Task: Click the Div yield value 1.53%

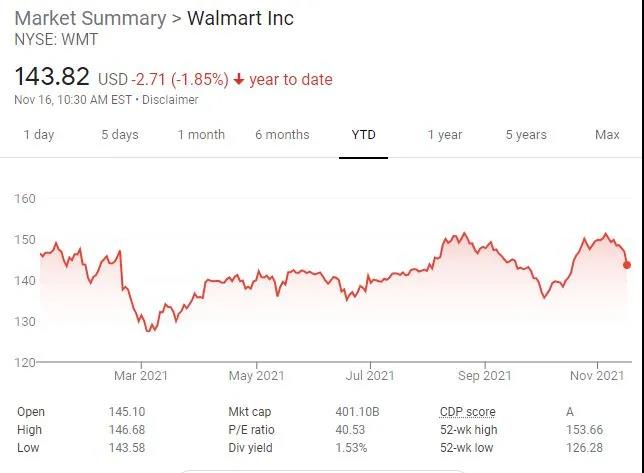Action: pos(352,448)
